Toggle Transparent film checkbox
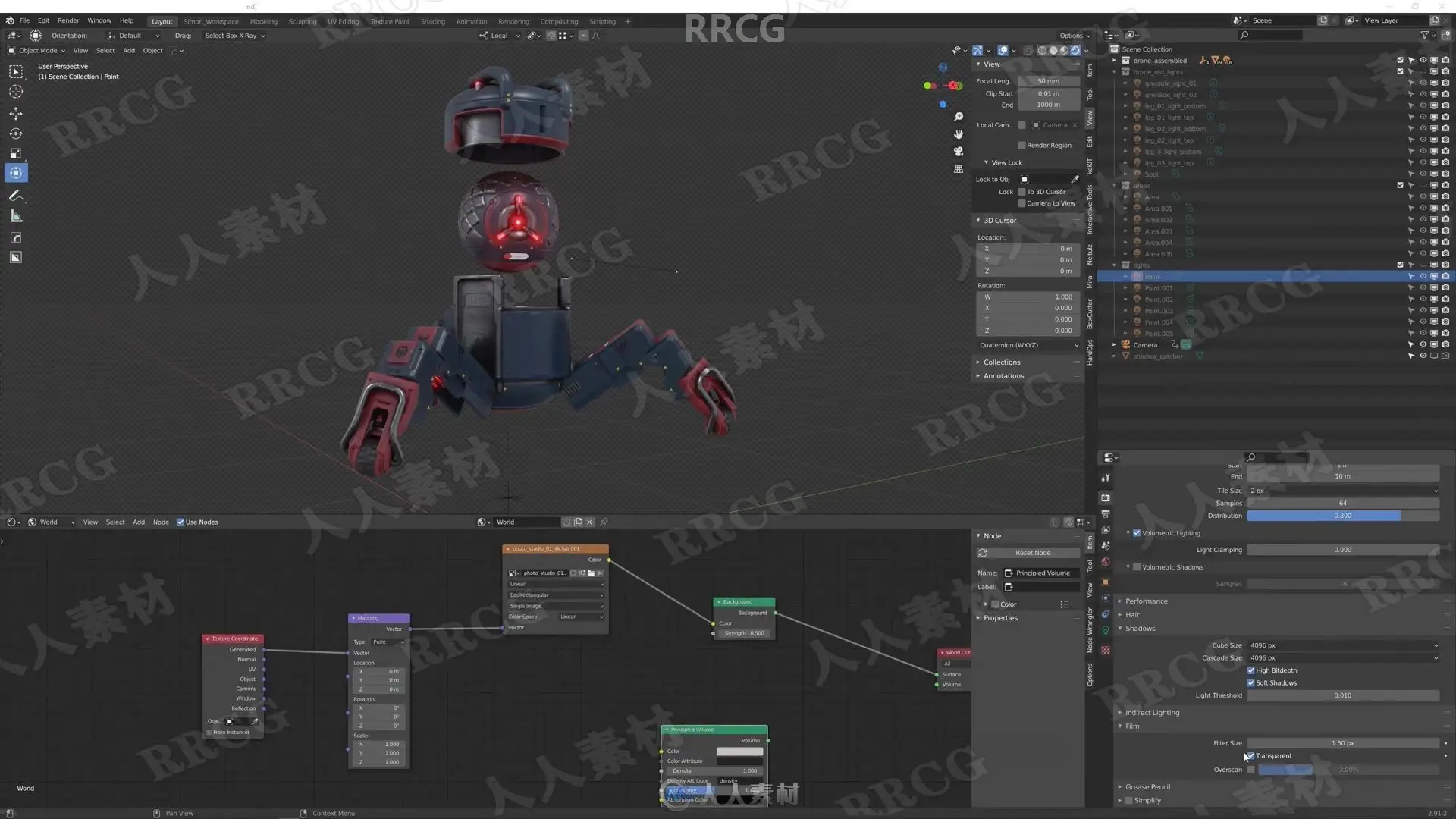The width and height of the screenshot is (1456, 819). 1250,756
